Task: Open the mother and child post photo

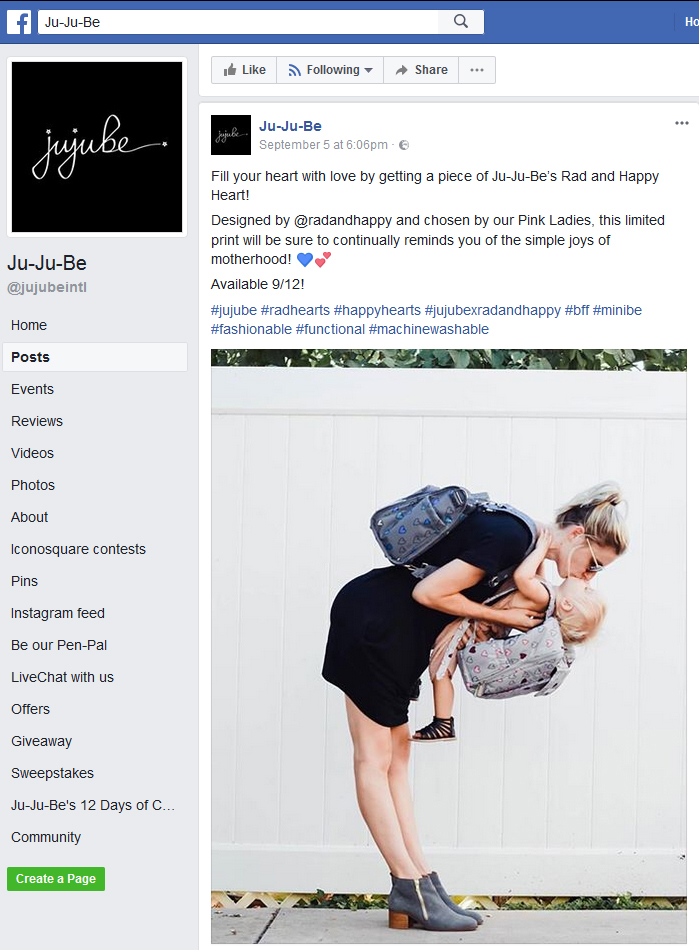Action: pyautogui.click(x=449, y=646)
